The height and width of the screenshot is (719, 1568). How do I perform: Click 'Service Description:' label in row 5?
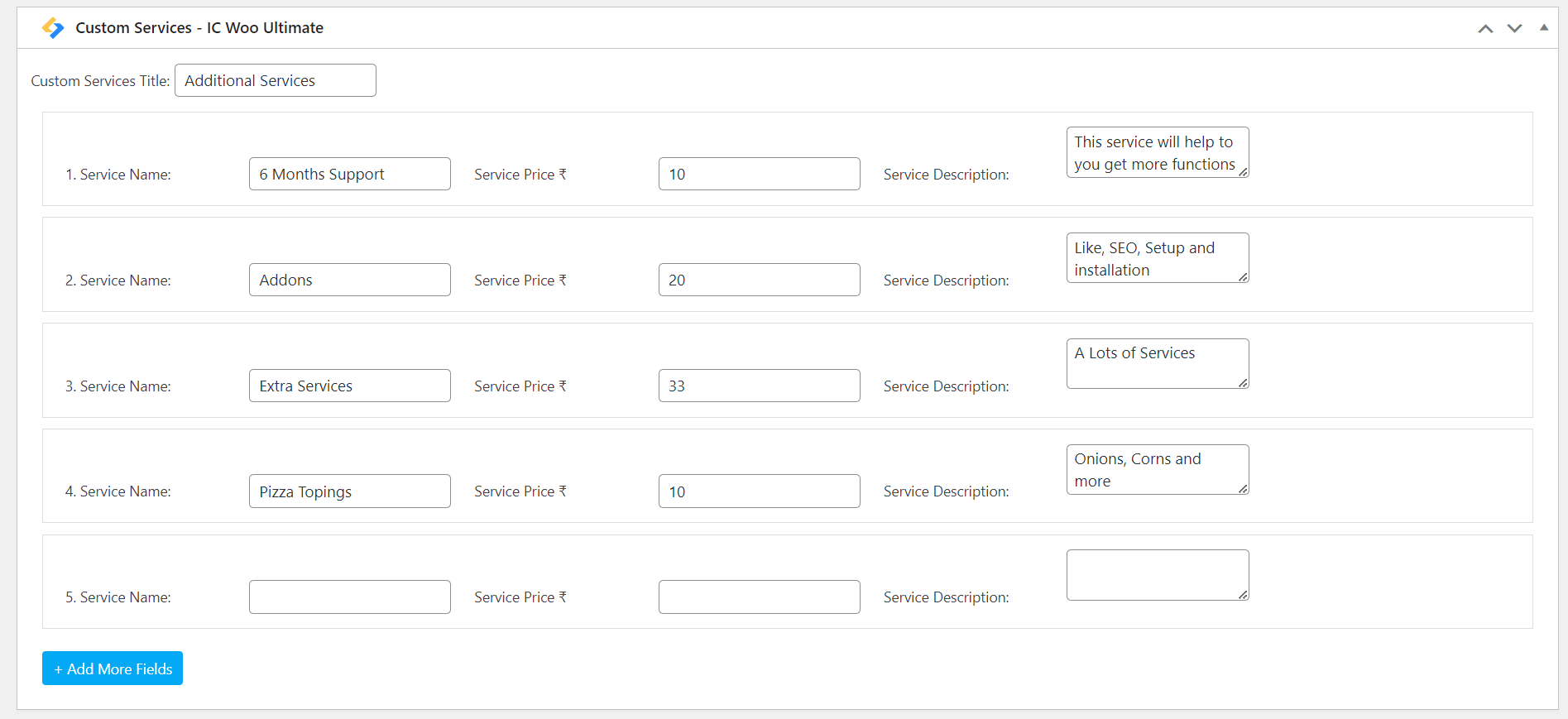[947, 597]
